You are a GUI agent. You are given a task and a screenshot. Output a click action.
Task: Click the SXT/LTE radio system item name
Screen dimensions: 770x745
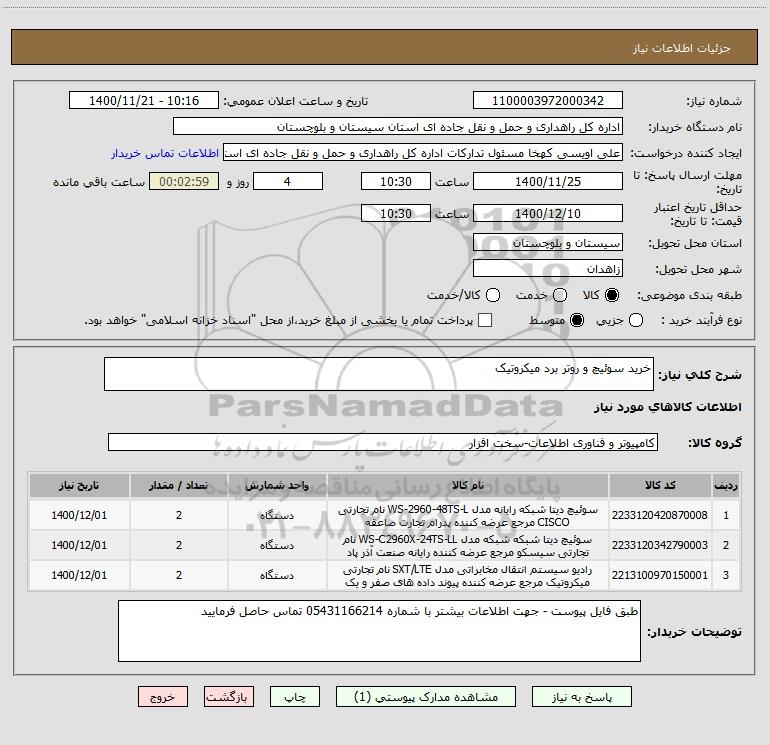coord(468,576)
